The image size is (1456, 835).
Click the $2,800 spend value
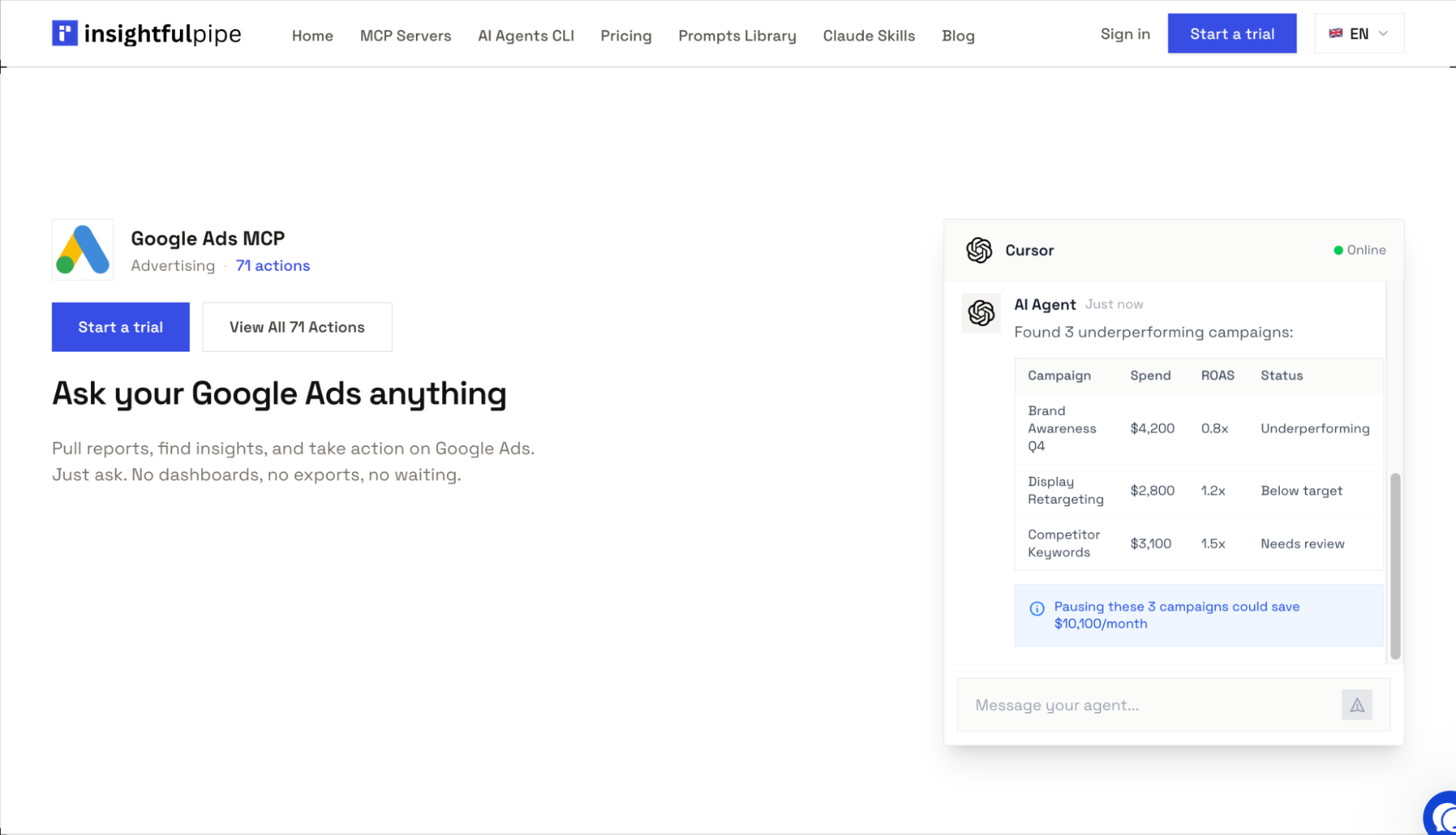click(1152, 491)
